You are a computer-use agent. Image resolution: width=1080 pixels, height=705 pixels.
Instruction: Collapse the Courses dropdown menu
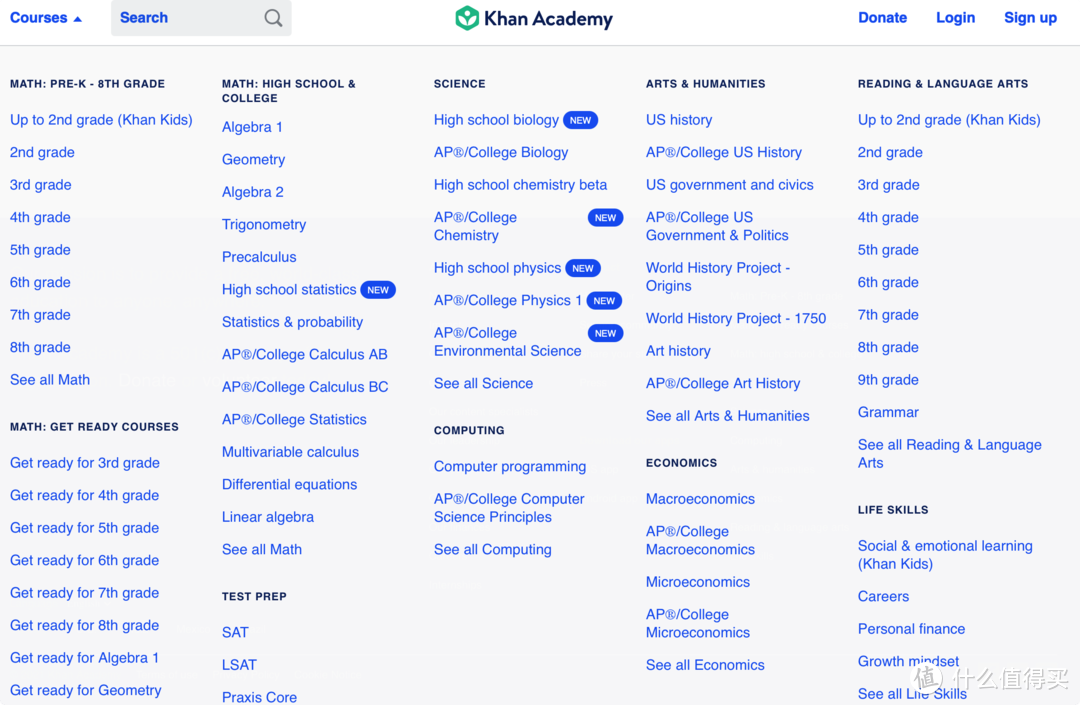coord(45,18)
